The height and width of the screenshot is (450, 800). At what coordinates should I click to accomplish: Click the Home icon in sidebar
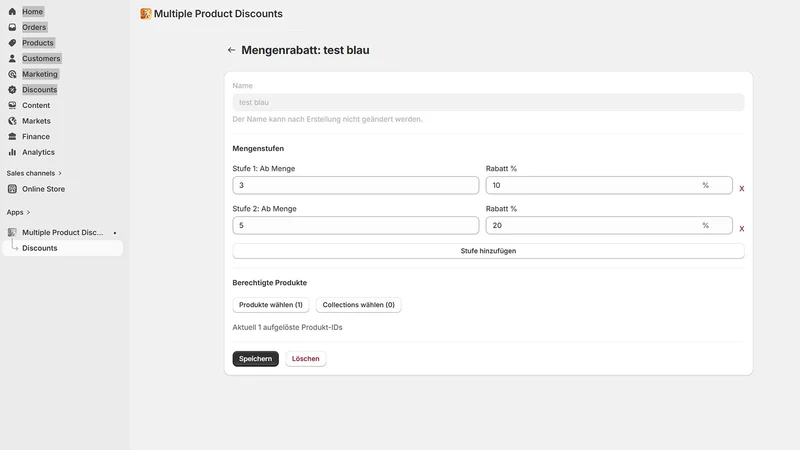(x=12, y=11)
